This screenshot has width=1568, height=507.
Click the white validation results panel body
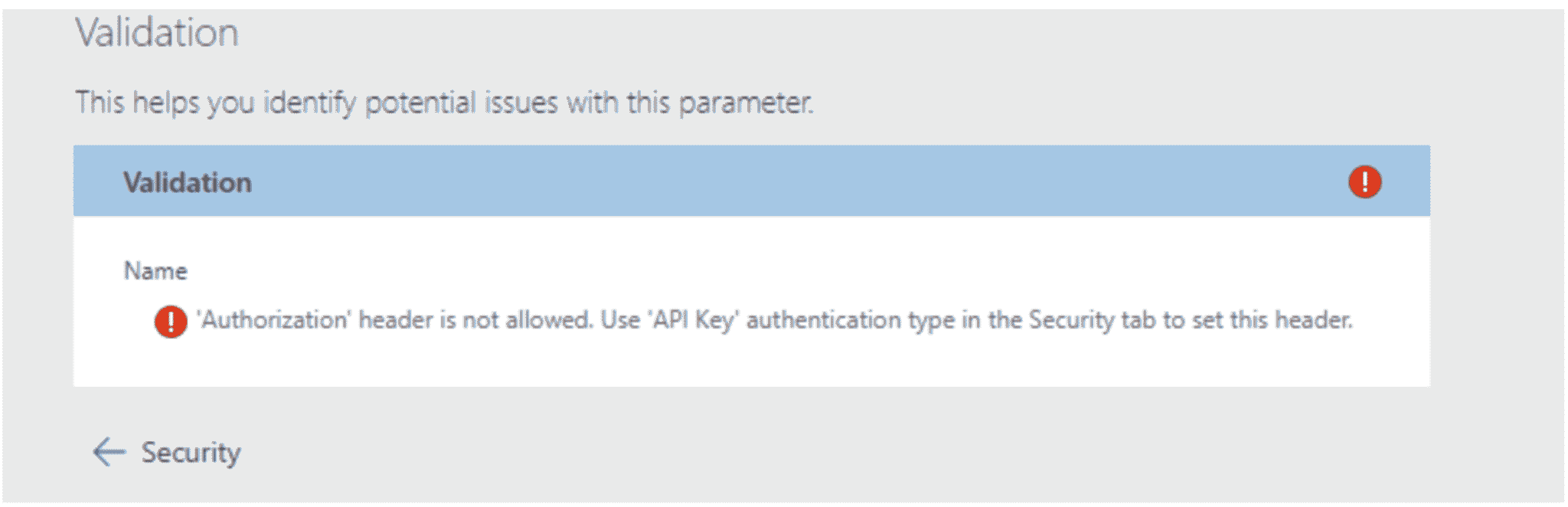751,301
